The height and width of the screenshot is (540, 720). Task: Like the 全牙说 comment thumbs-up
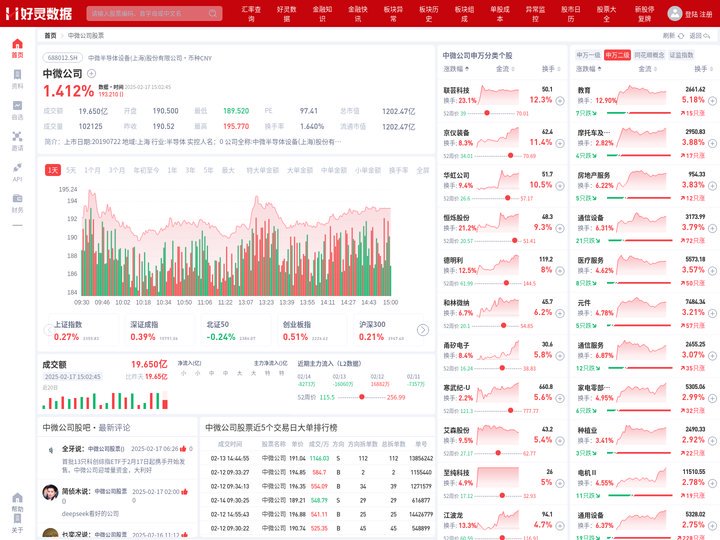click(183, 449)
